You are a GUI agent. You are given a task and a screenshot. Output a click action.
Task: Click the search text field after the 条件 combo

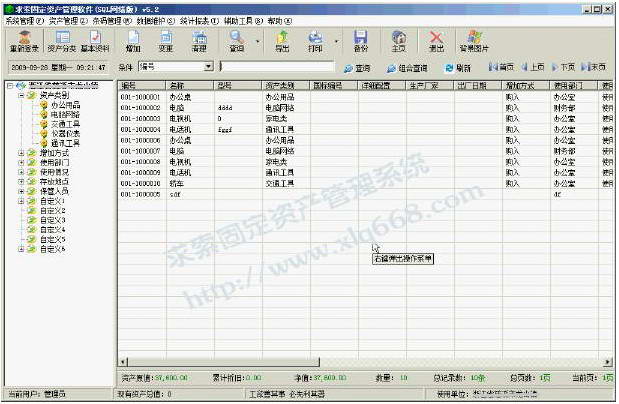[277, 66]
